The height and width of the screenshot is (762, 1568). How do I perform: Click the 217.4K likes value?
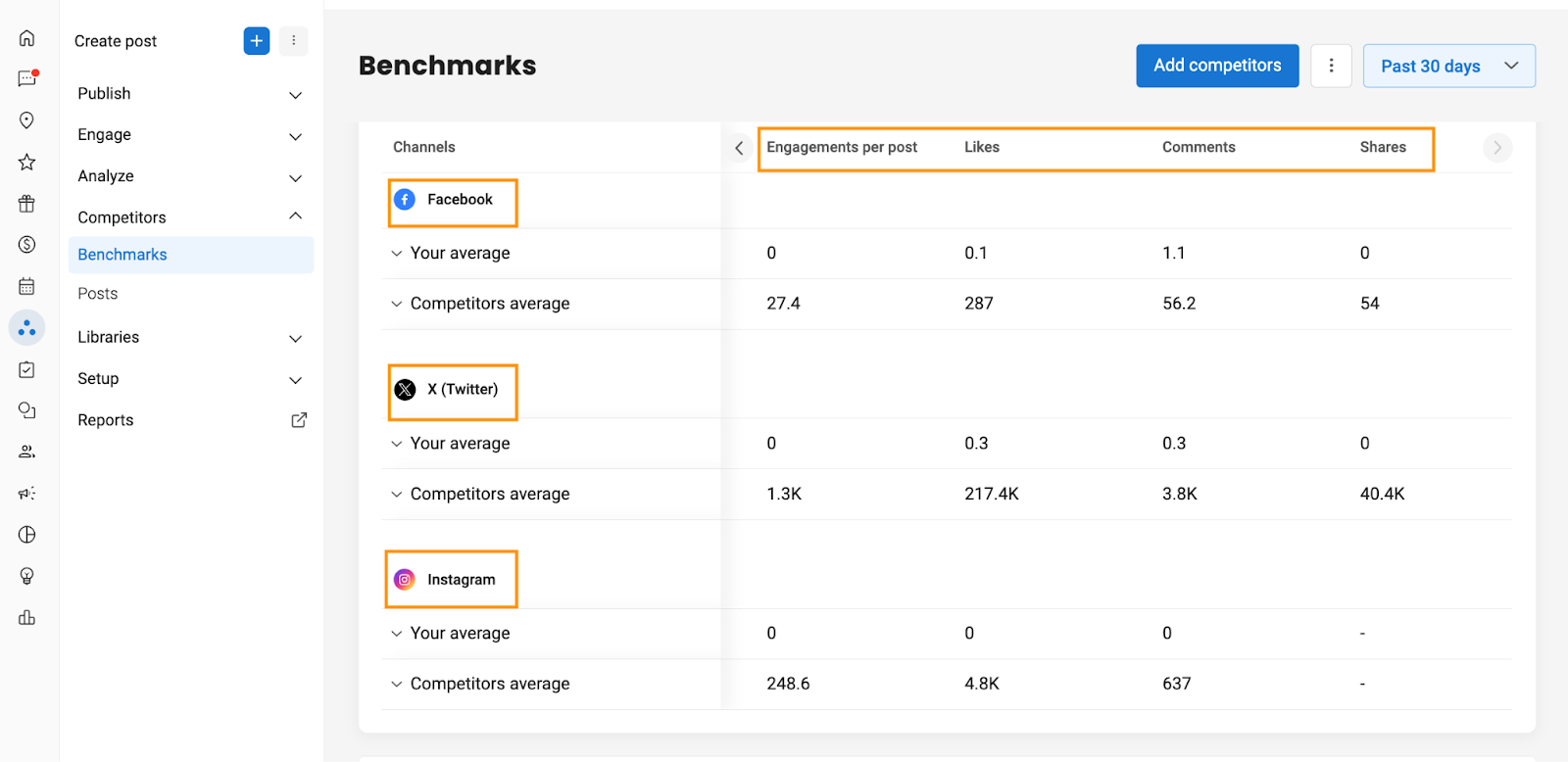pyautogui.click(x=992, y=495)
